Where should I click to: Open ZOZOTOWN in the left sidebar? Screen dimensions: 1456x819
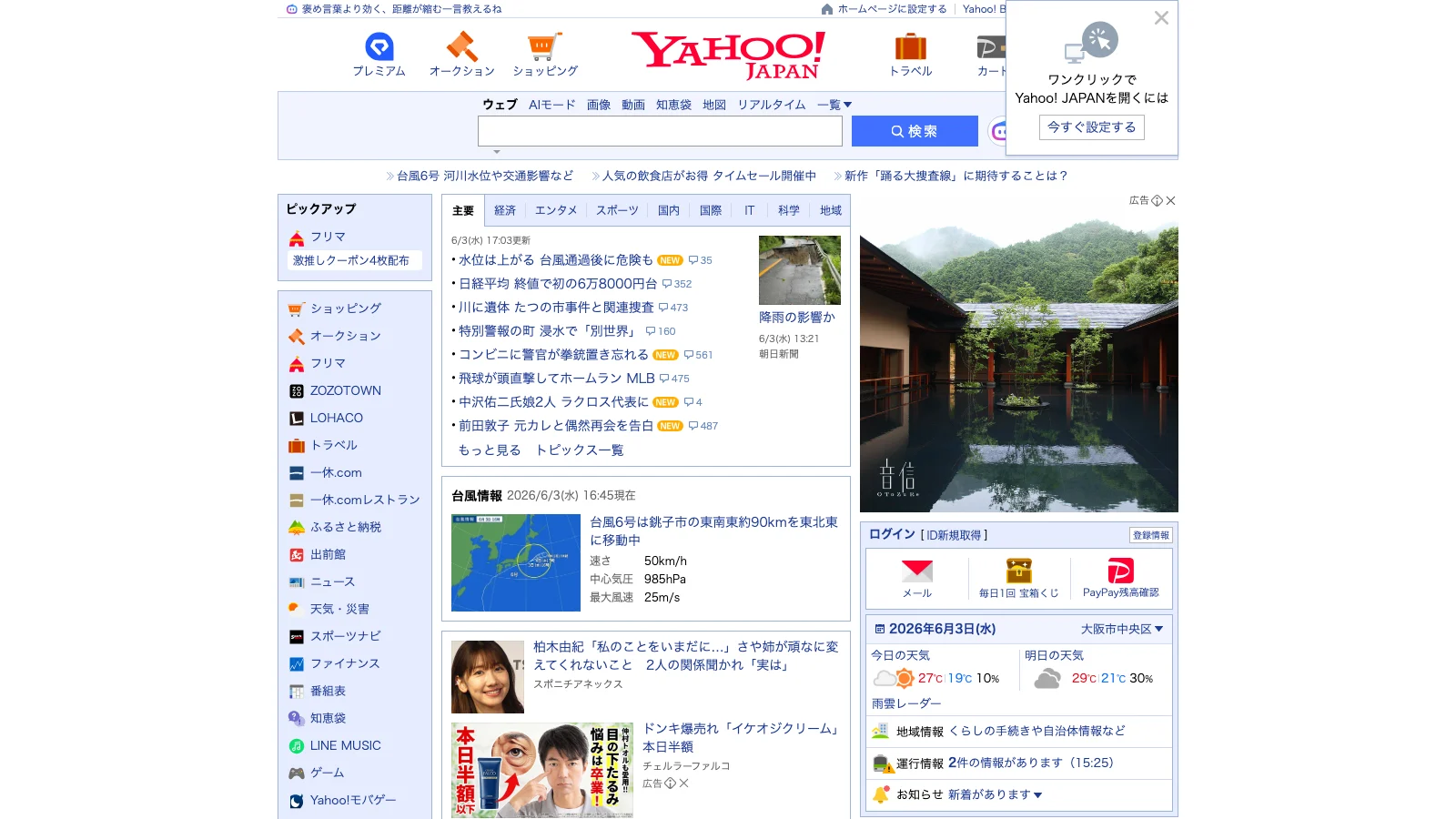346,390
